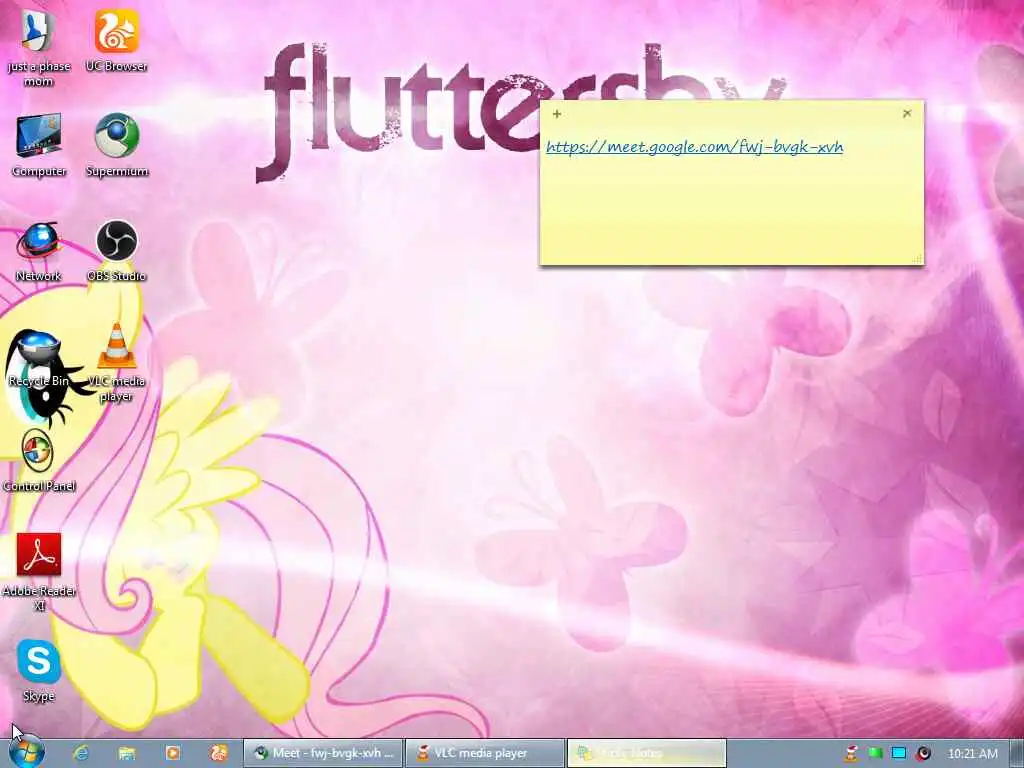Select the OBS Studio desktop icon
The width and height of the screenshot is (1024, 768).
(x=116, y=251)
